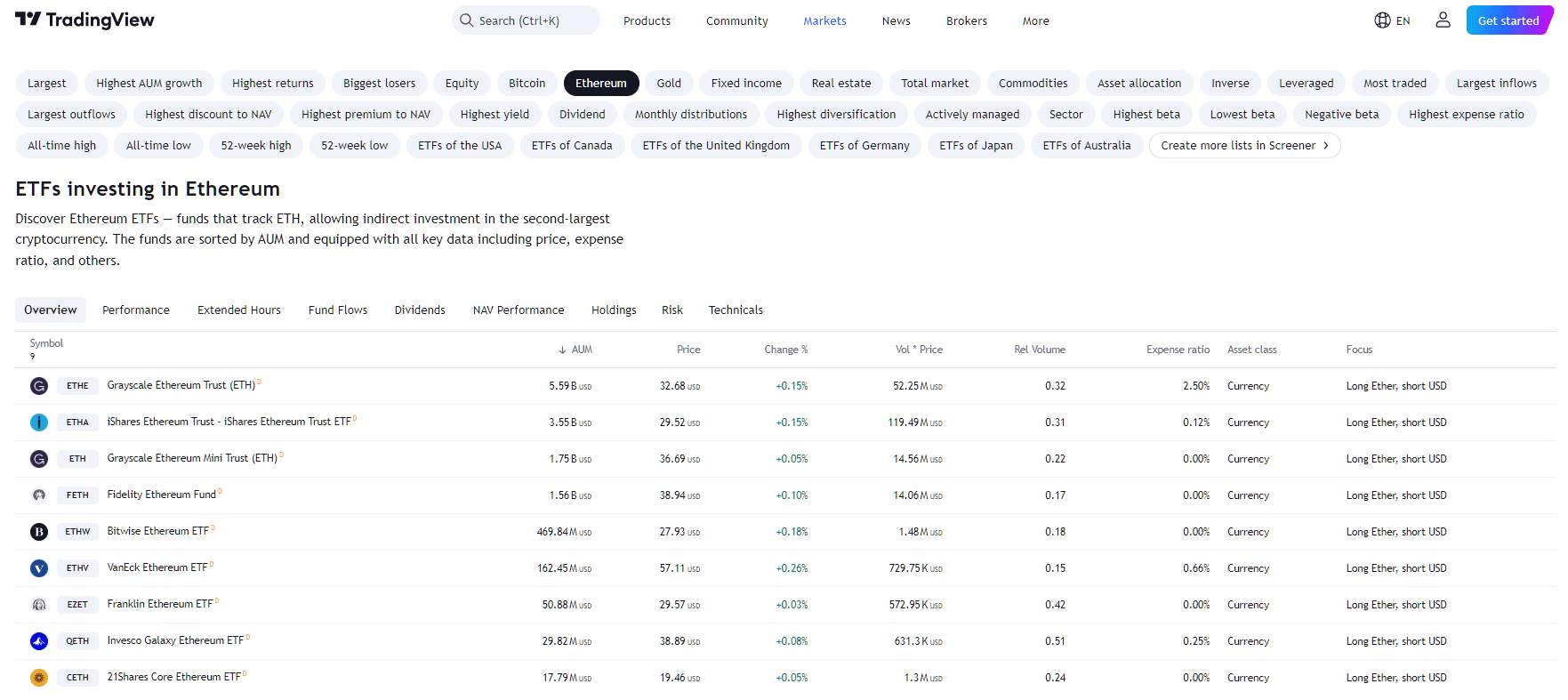The width and height of the screenshot is (1568, 700).
Task: Click the Bitwise logo beside ETHW
Action: (39, 532)
